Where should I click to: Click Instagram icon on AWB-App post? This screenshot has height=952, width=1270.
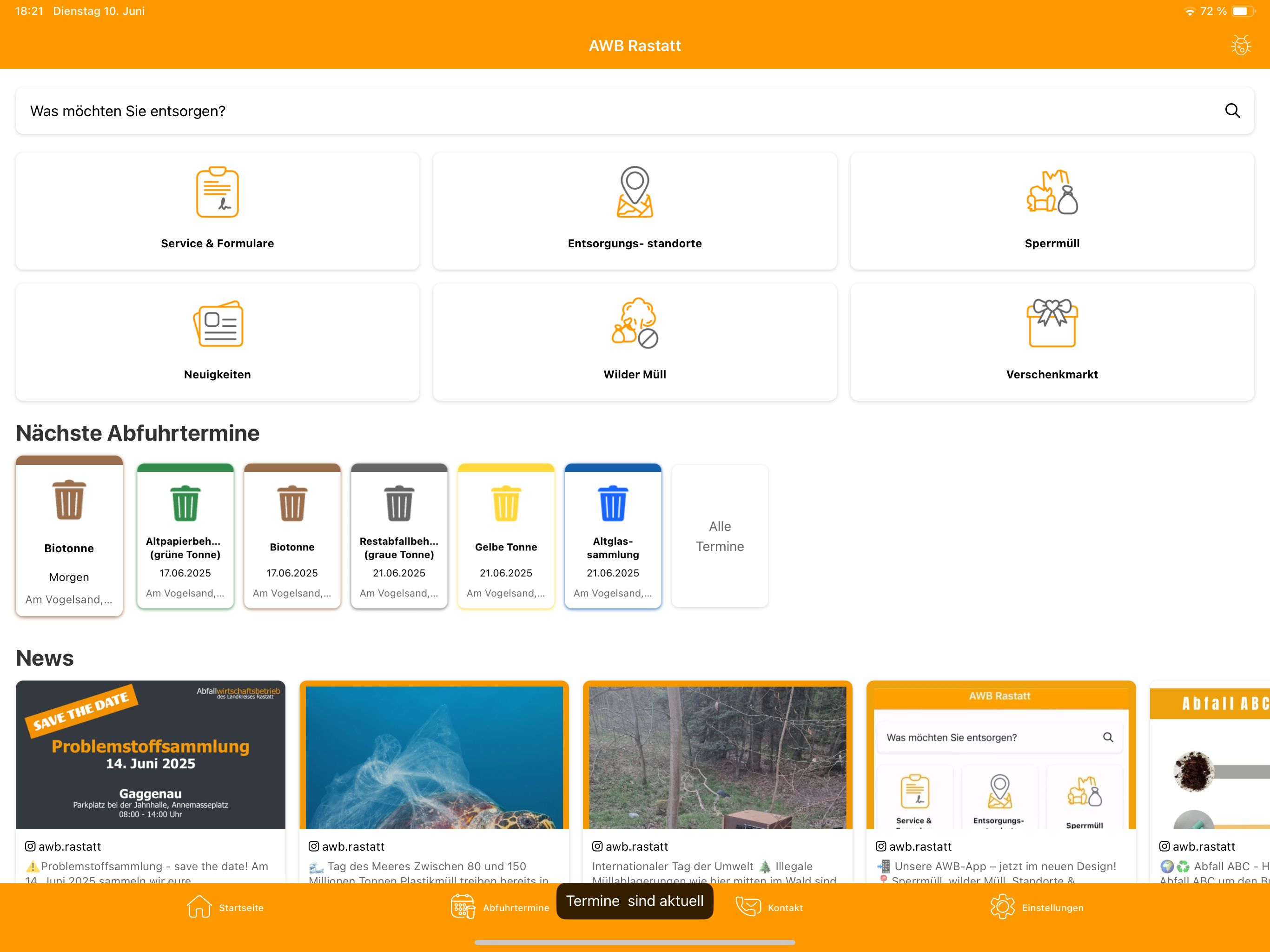coord(881,846)
